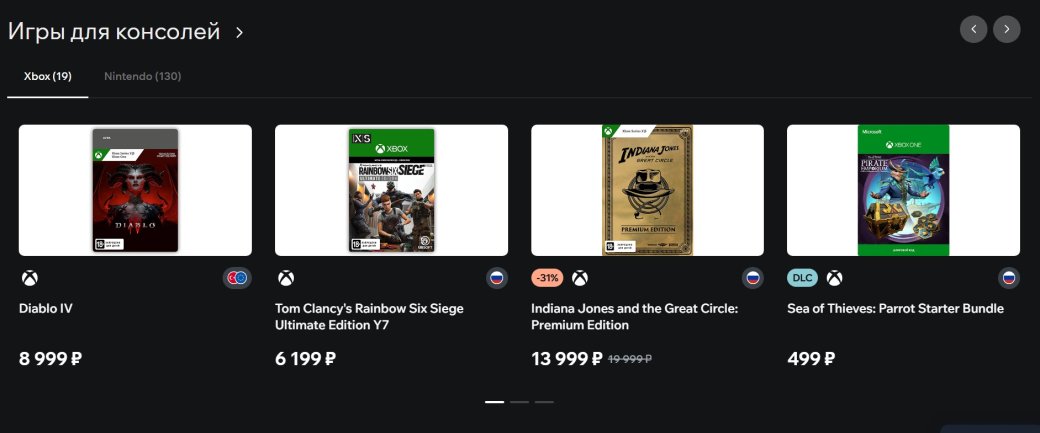Open the Diablo IV title link
This screenshot has width=1040, height=433.
click(46, 309)
